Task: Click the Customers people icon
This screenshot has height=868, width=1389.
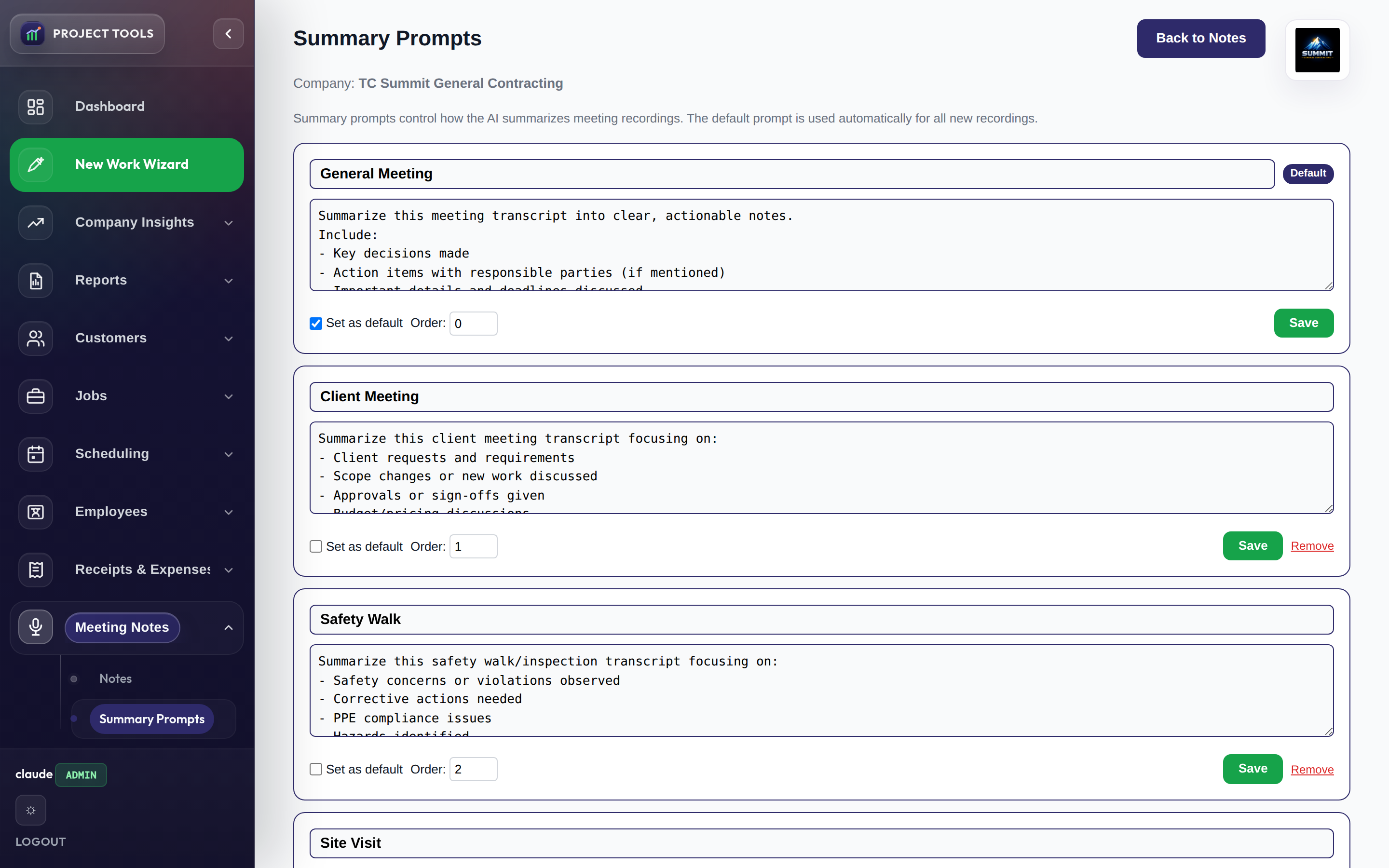Action: point(36,338)
